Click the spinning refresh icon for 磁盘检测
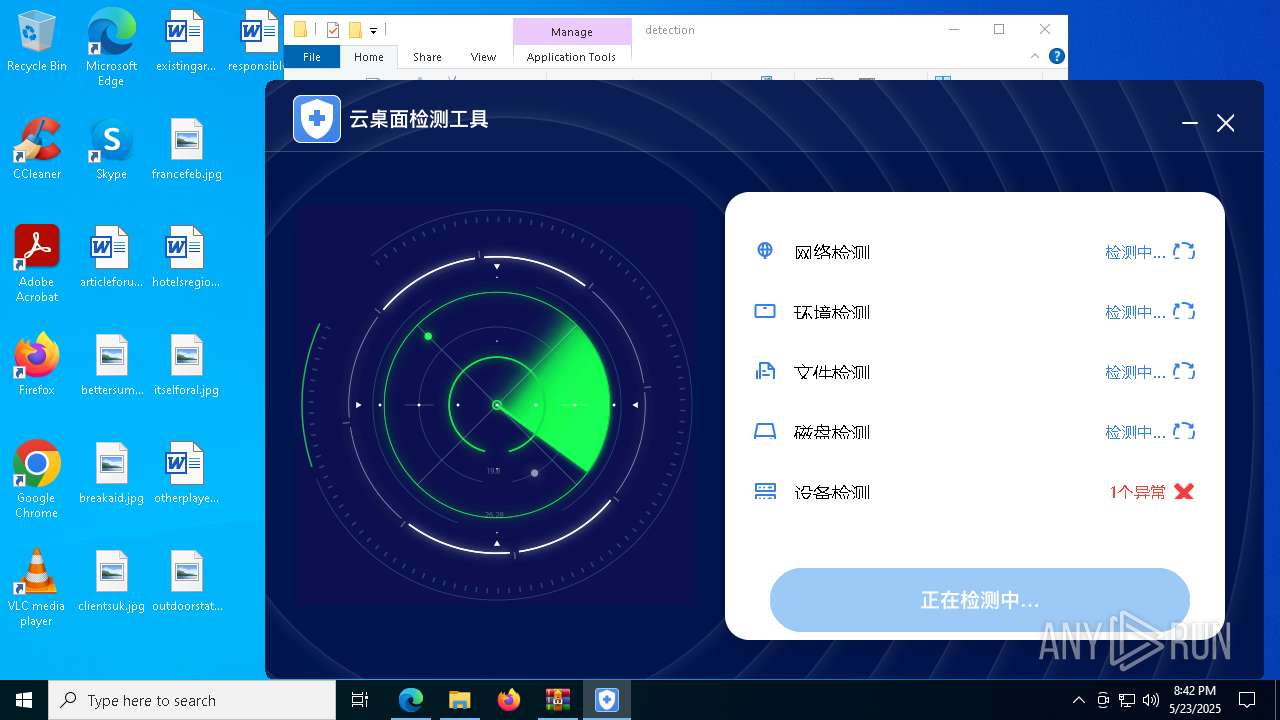 pos(1184,431)
